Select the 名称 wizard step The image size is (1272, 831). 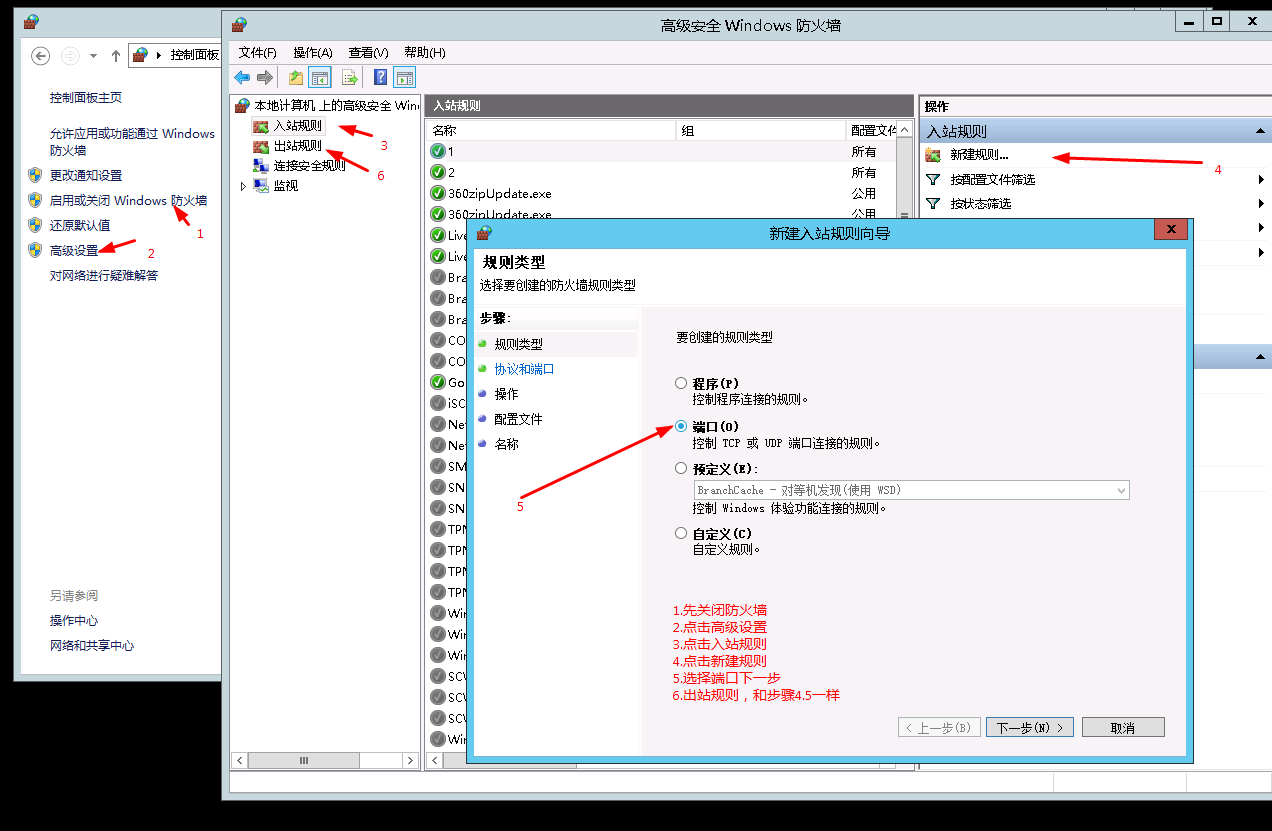(x=506, y=444)
